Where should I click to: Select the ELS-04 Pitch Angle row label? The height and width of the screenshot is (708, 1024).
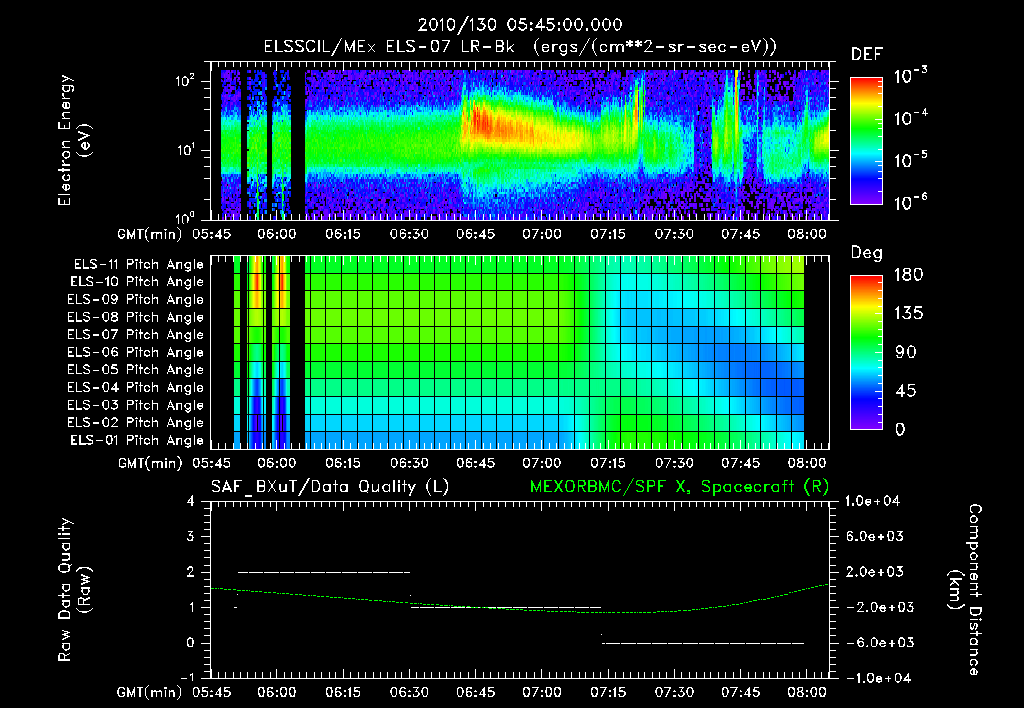[136, 387]
